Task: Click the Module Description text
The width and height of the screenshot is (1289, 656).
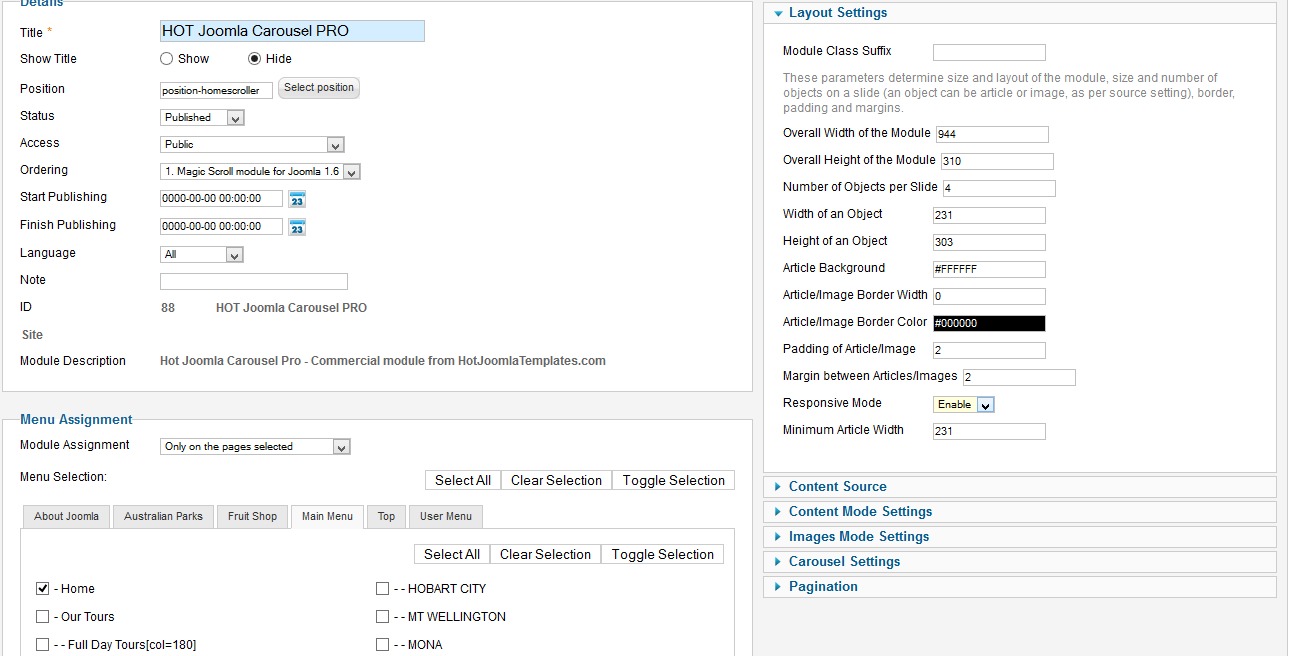Action: point(383,361)
